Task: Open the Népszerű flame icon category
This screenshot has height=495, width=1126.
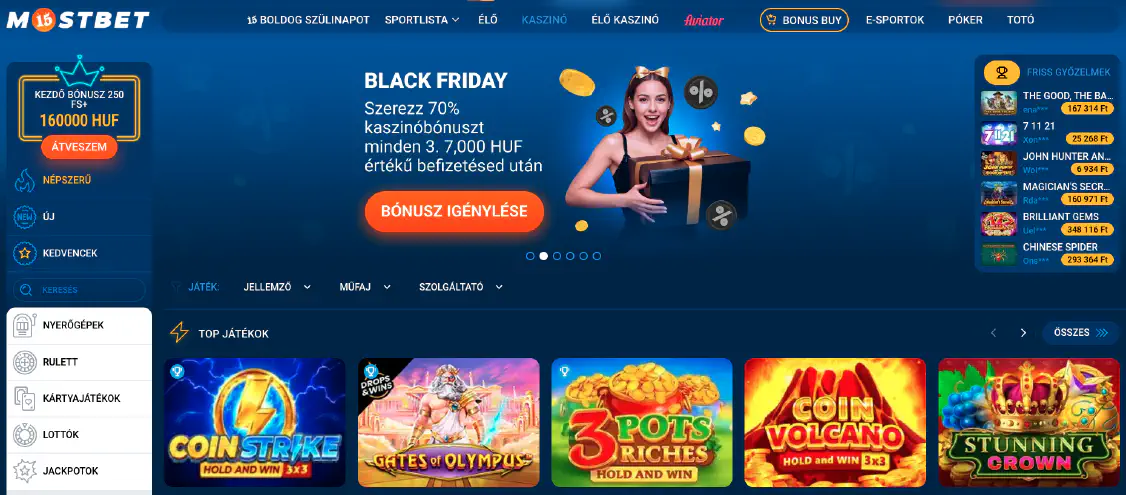Action: 24,180
